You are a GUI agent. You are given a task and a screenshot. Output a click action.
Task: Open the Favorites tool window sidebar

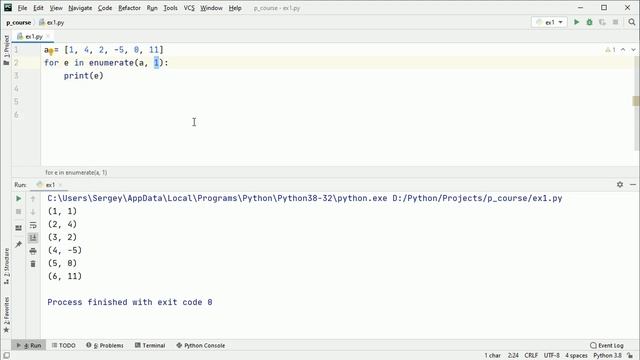click(6, 315)
